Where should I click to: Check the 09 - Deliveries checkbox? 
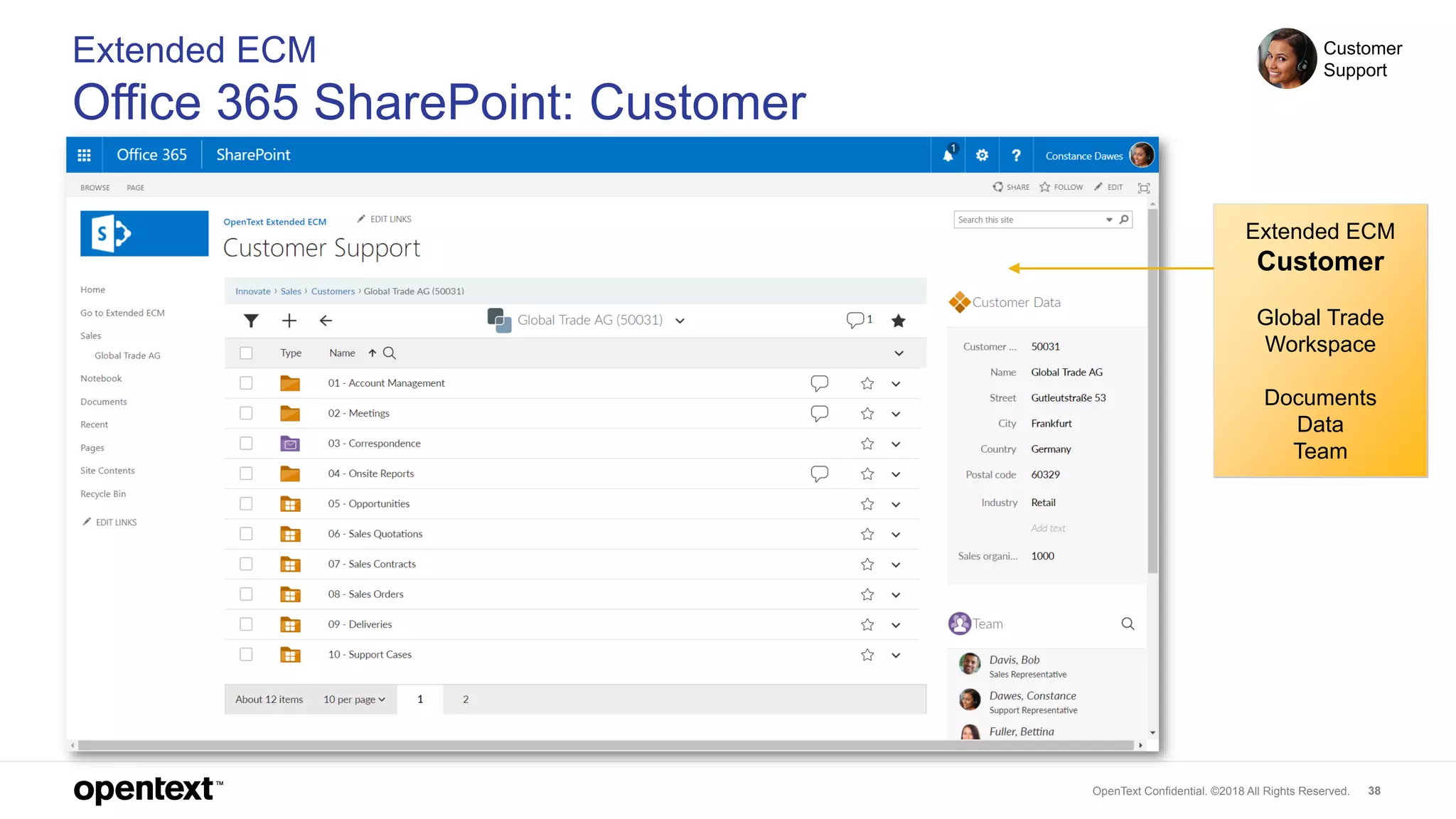coord(246,624)
